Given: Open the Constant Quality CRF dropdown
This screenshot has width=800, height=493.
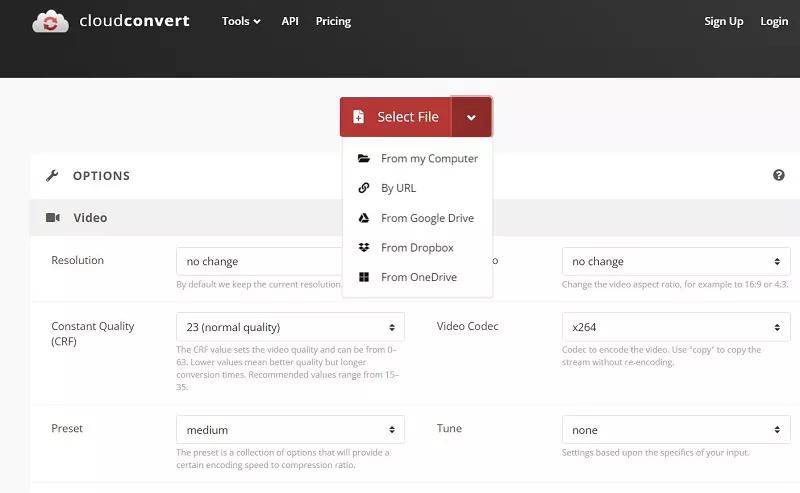Looking at the screenshot, I should tap(290, 327).
